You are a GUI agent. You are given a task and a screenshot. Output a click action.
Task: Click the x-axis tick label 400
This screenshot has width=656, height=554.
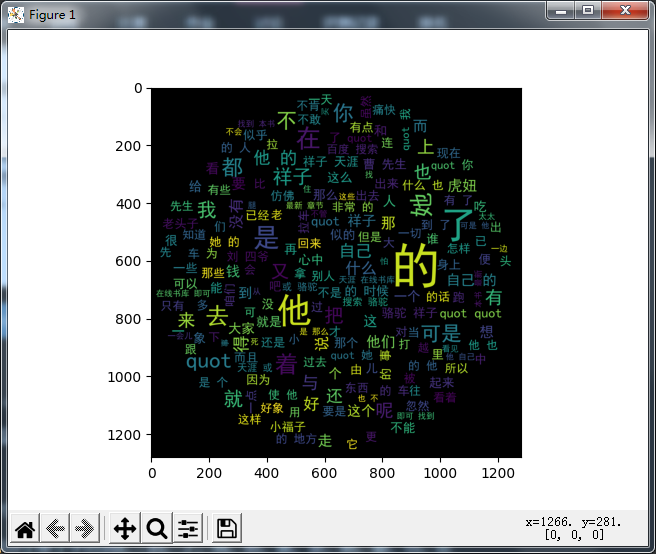pyautogui.click(x=266, y=473)
